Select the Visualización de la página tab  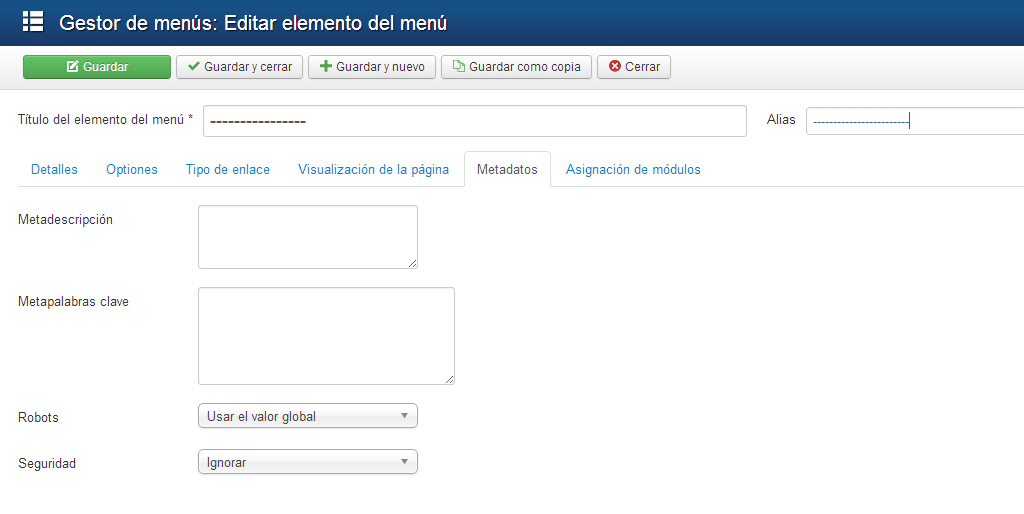pos(373,170)
